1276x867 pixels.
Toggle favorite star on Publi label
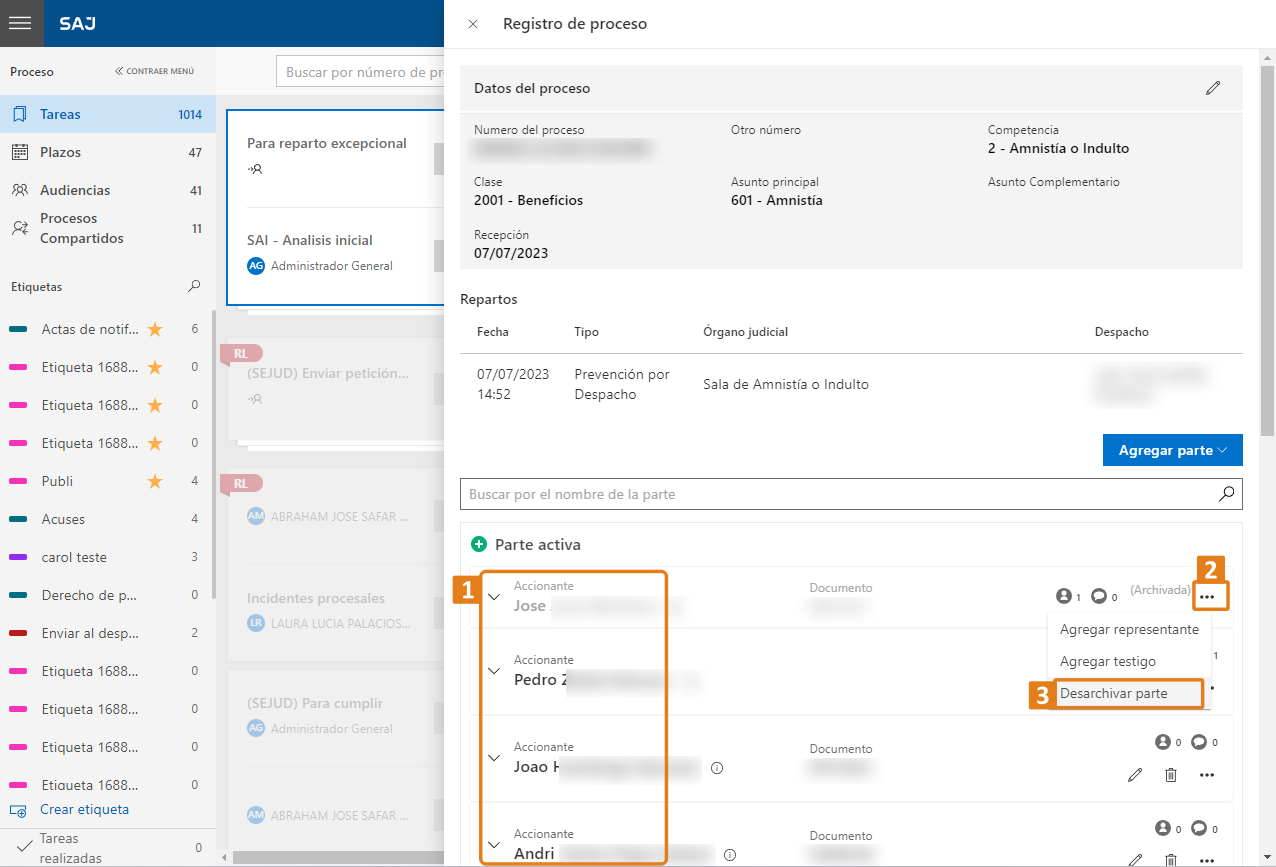155,481
